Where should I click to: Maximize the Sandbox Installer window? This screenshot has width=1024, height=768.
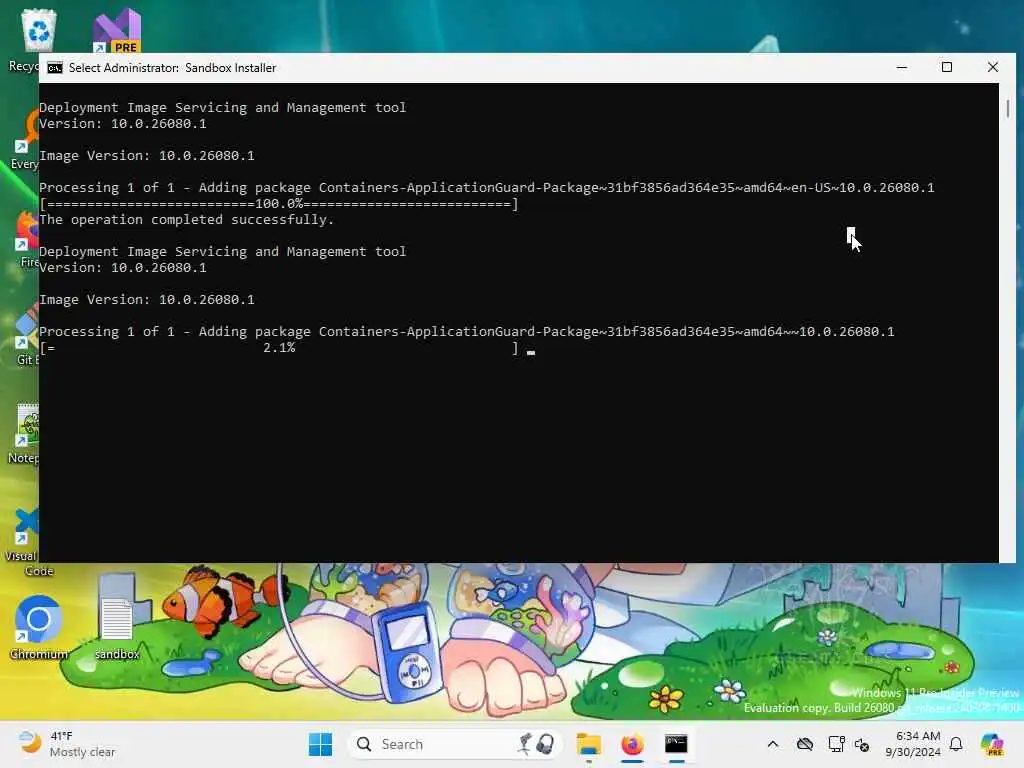tap(947, 67)
